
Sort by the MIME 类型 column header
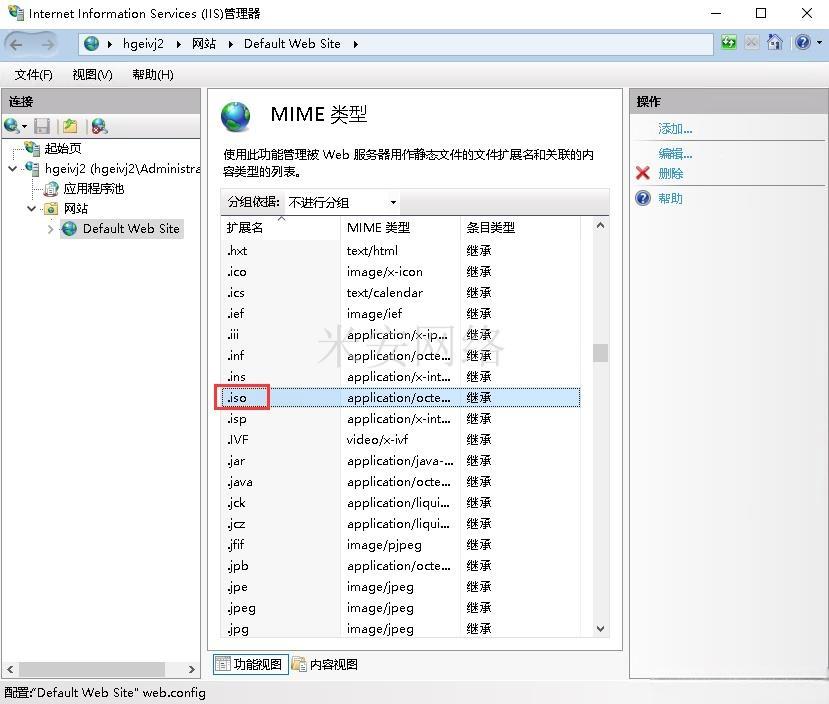(400, 228)
